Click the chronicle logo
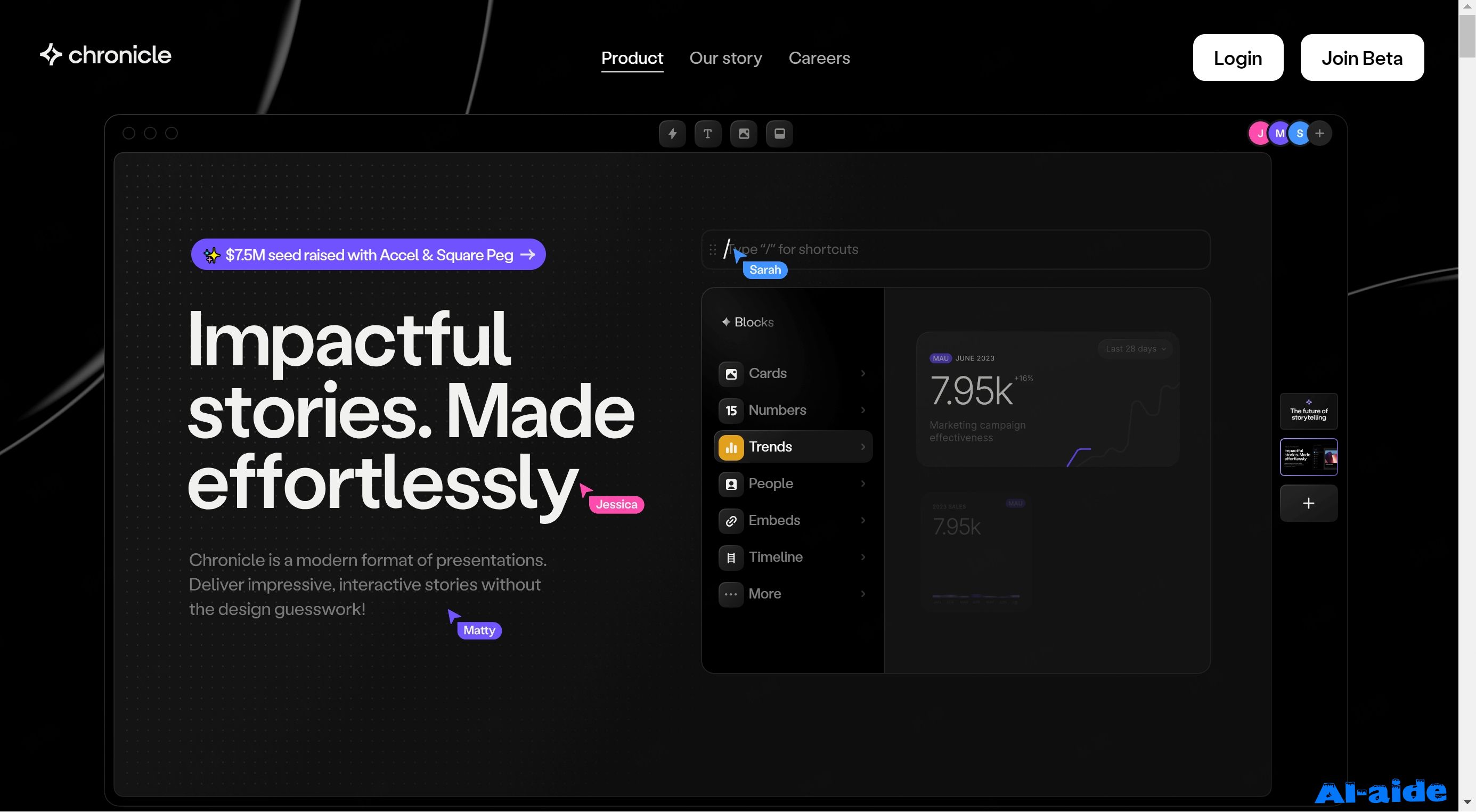 105,55
